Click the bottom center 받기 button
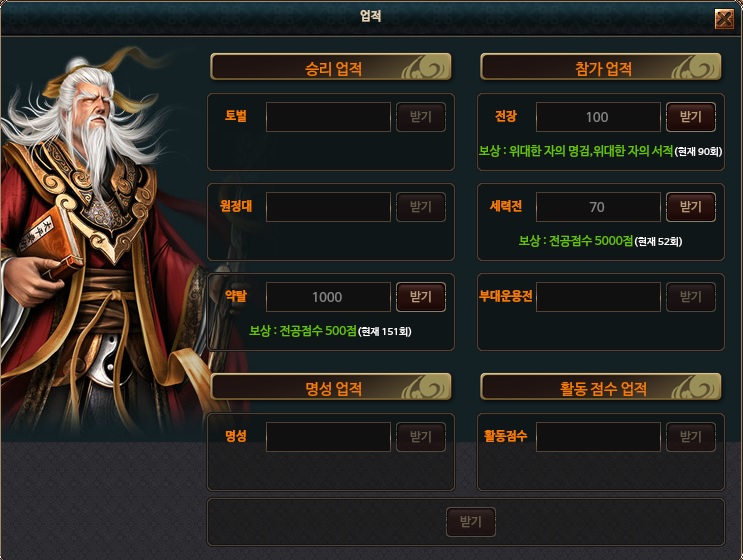 point(471,522)
